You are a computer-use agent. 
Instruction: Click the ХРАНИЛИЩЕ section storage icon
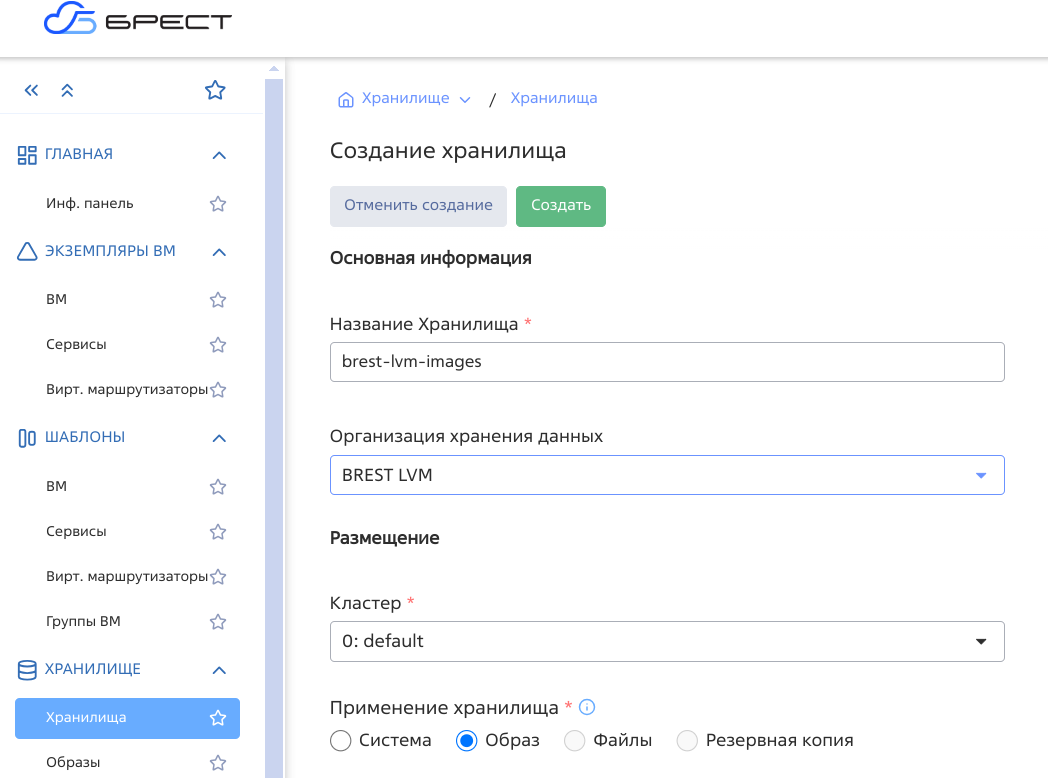[x=25, y=670]
